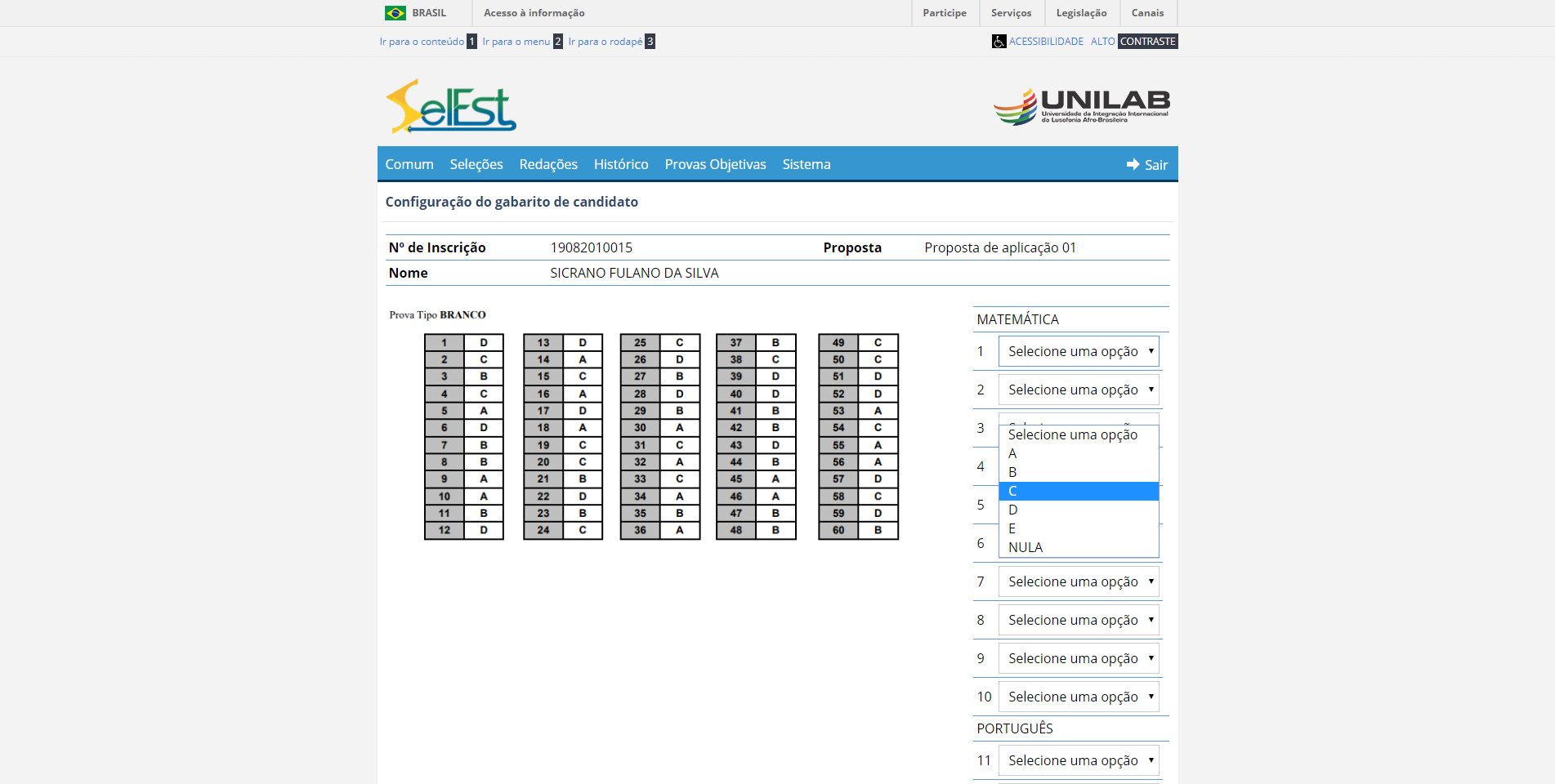Click the accessibility wheelchair icon
Image resolution: width=1555 pixels, height=784 pixels.
pyautogui.click(x=999, y=42)
